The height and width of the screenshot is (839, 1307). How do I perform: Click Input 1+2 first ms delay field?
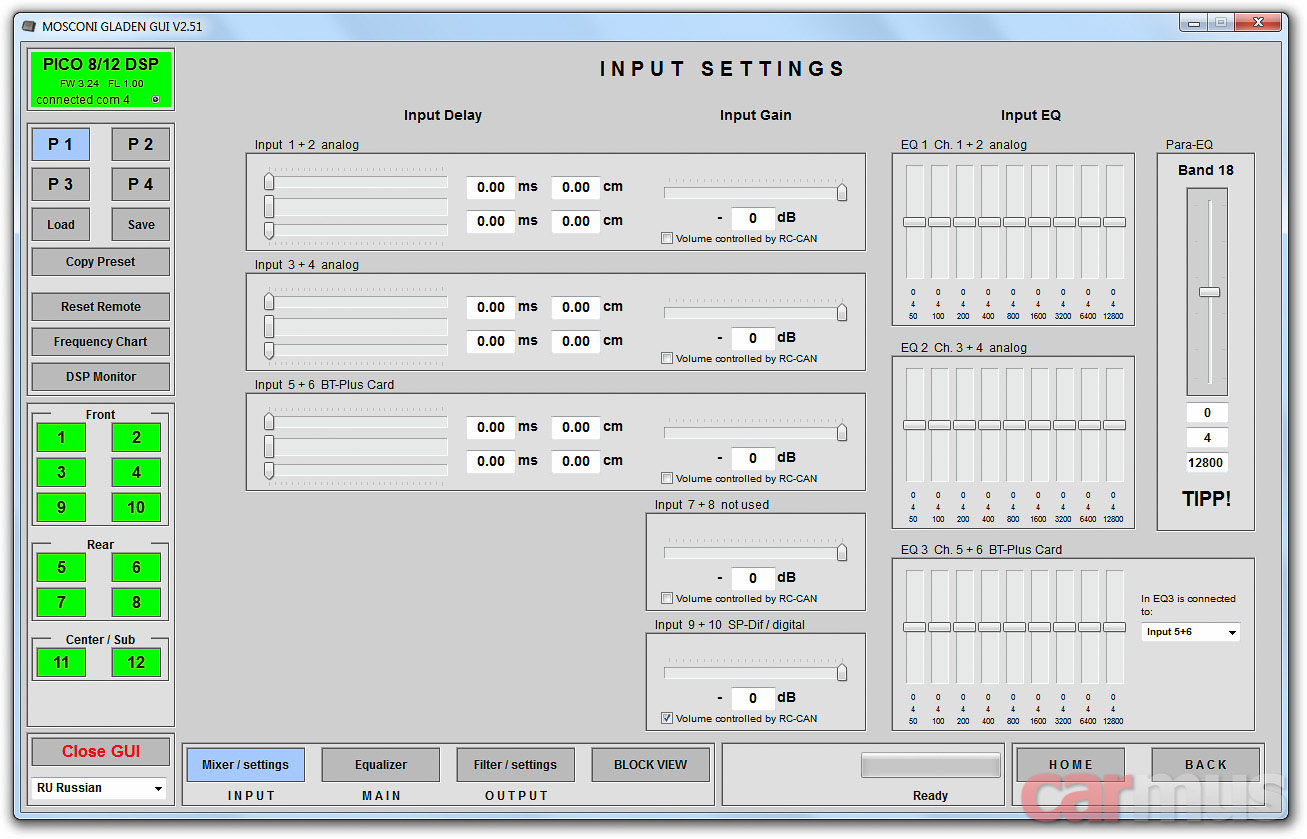click(491, 187)
